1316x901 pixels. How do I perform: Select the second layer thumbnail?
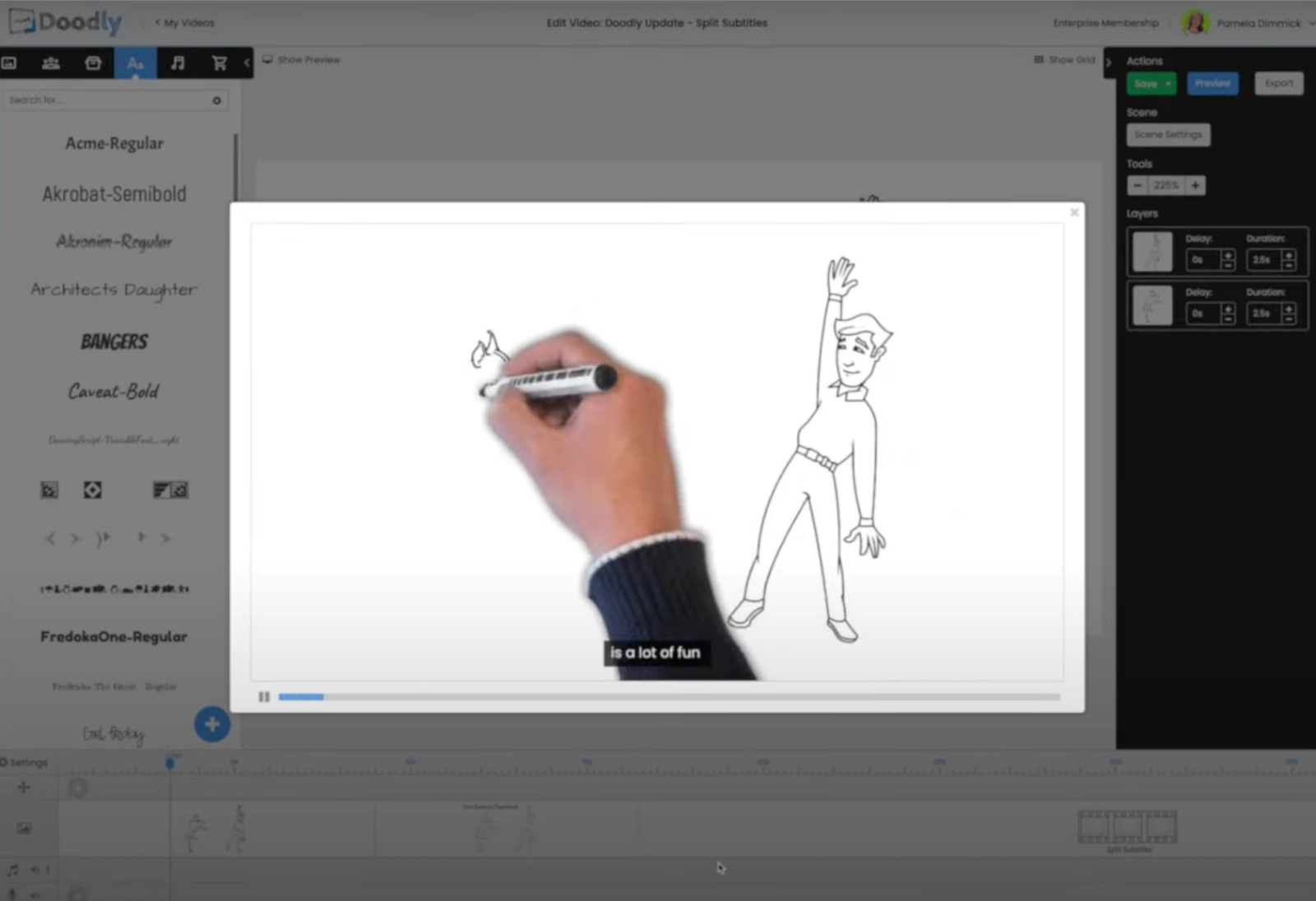1152,305
